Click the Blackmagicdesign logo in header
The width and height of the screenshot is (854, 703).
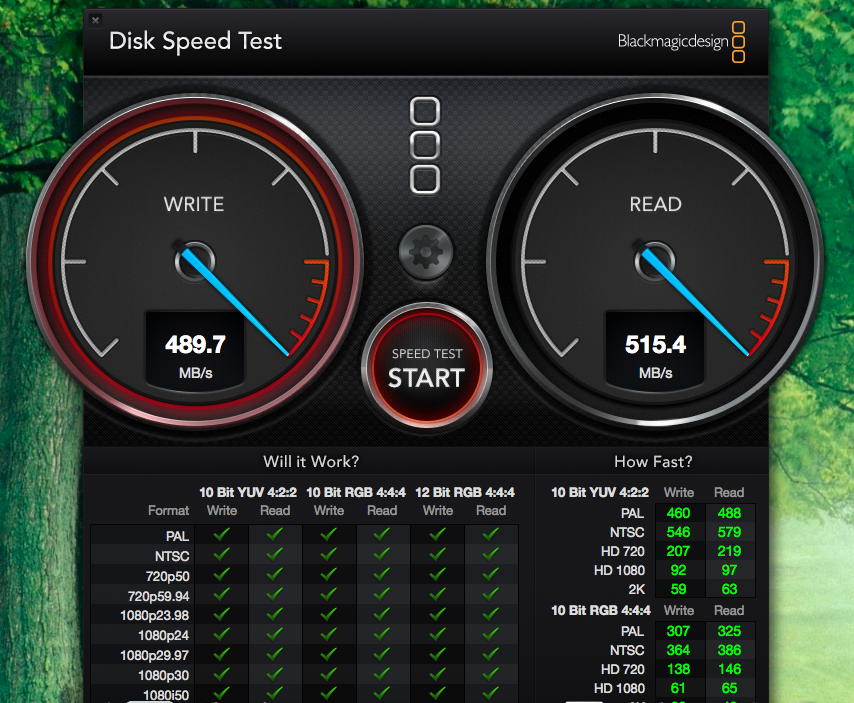tap(681, 42)
